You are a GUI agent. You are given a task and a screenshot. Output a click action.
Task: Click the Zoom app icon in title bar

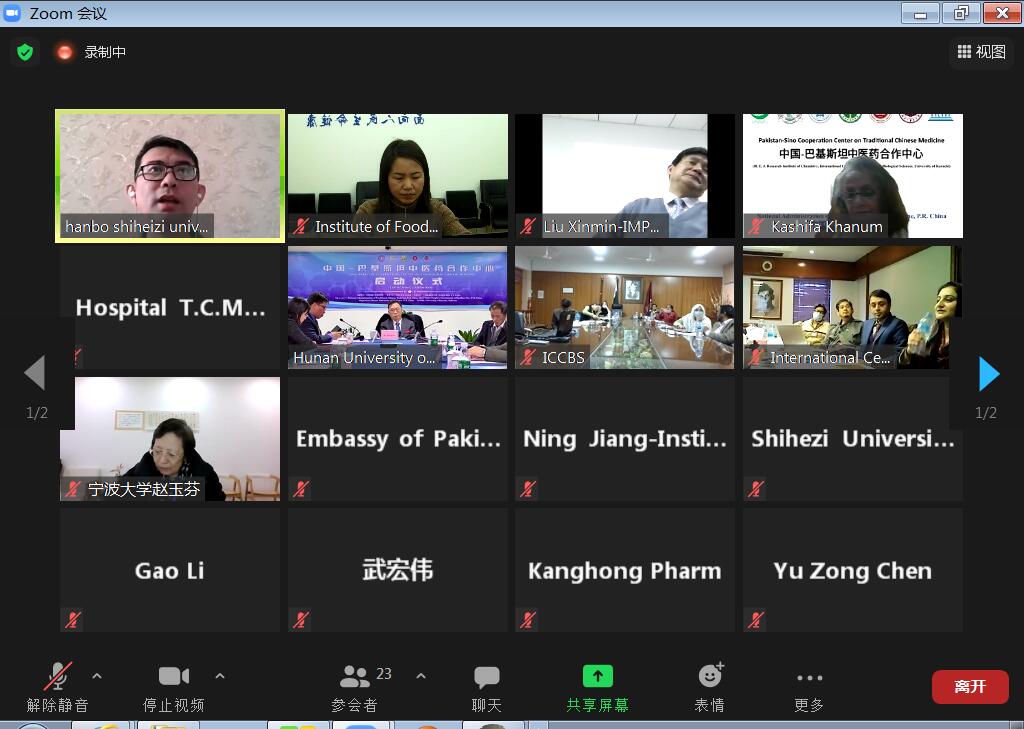pos(12,13)
